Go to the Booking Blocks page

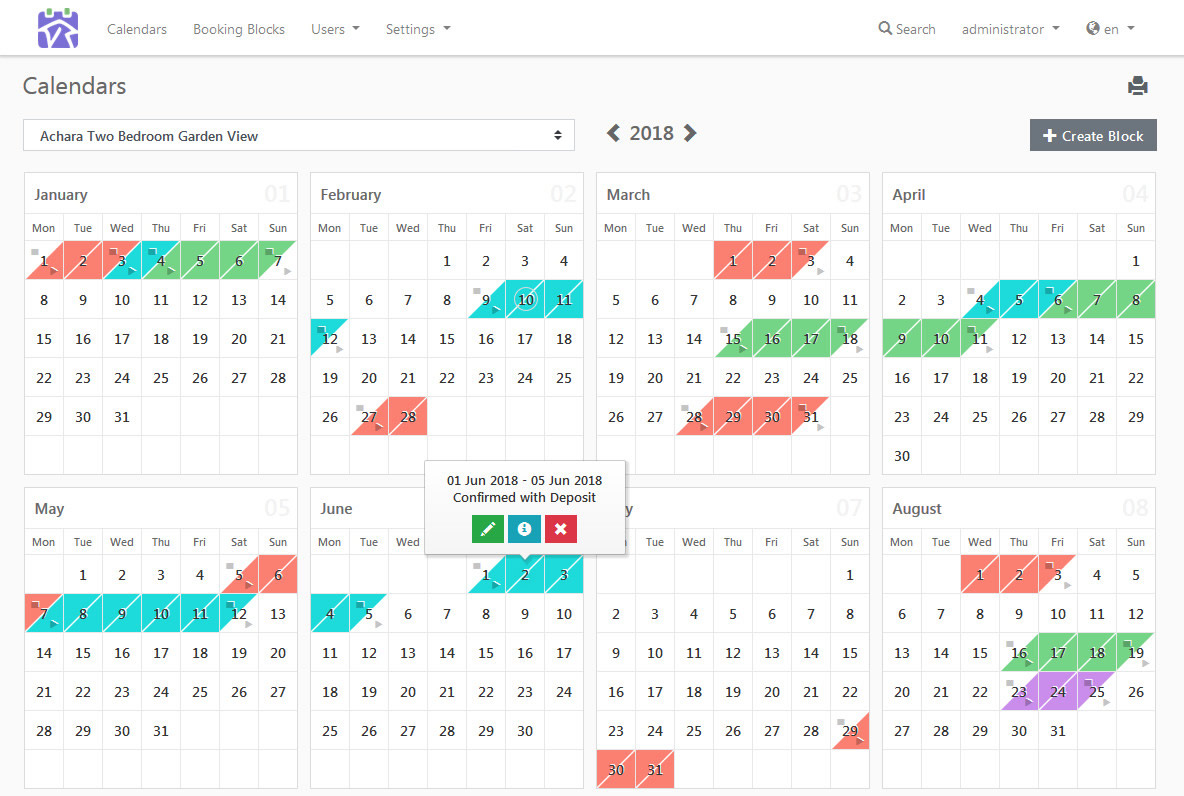238,29
